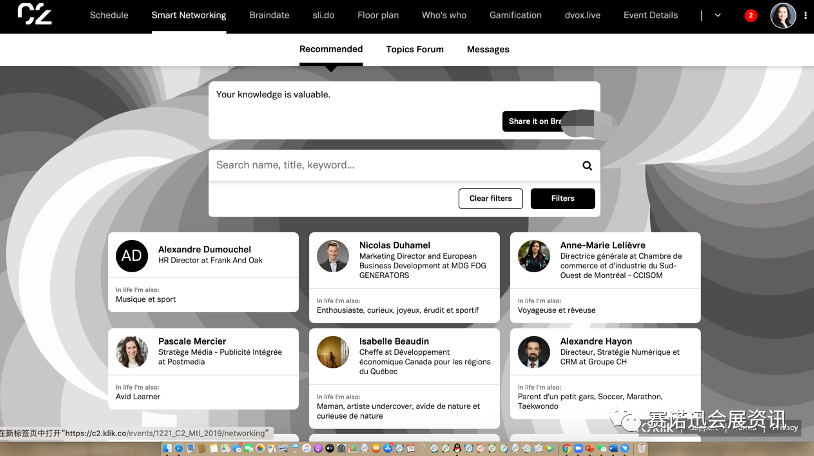
Task: Switch to the Recommended tab
Action: [x=331, y=49]
